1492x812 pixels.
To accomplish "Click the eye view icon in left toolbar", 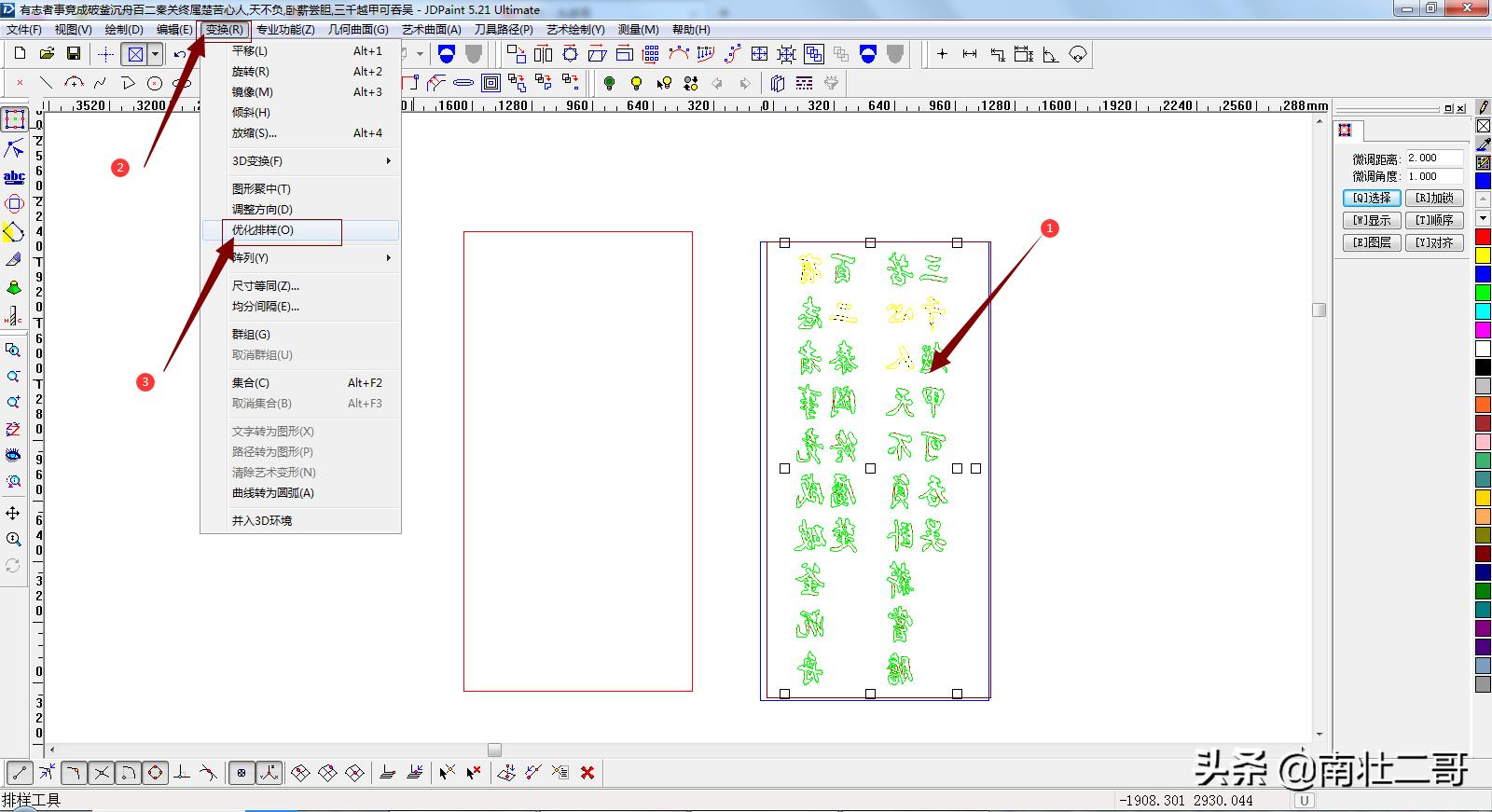I will pos(13,455).
